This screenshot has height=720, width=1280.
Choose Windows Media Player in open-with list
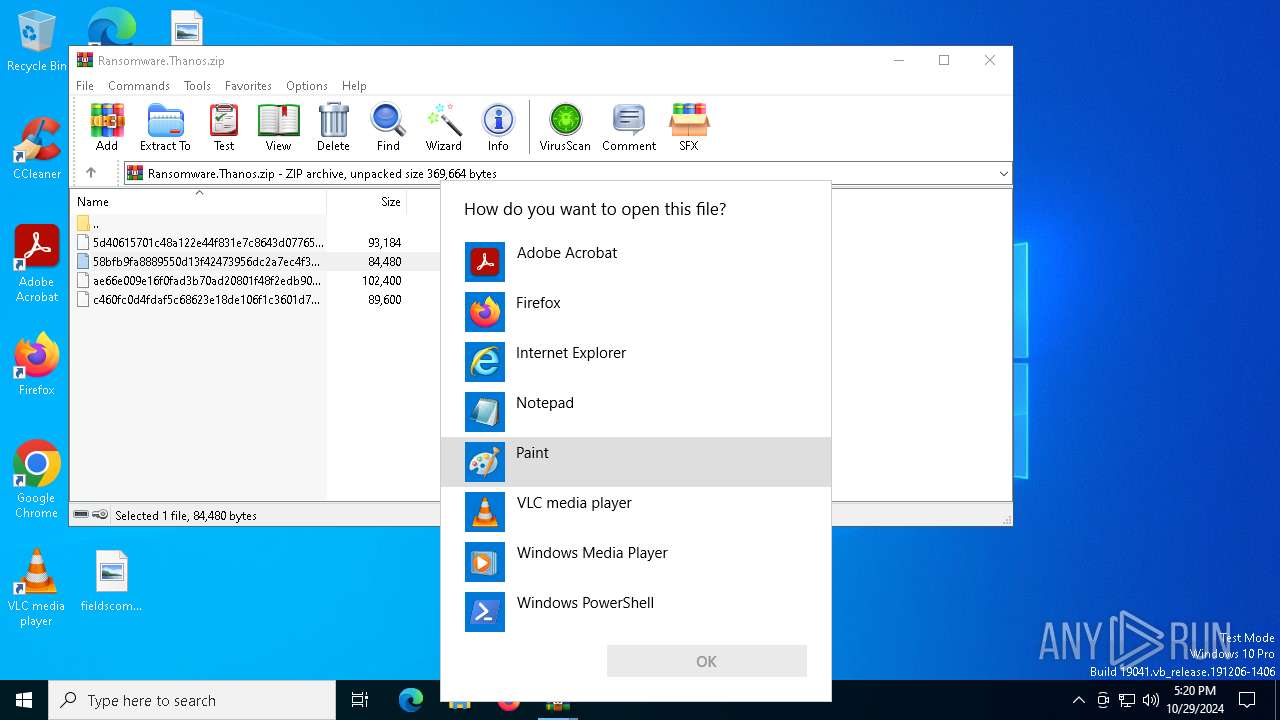coord(636,562)
